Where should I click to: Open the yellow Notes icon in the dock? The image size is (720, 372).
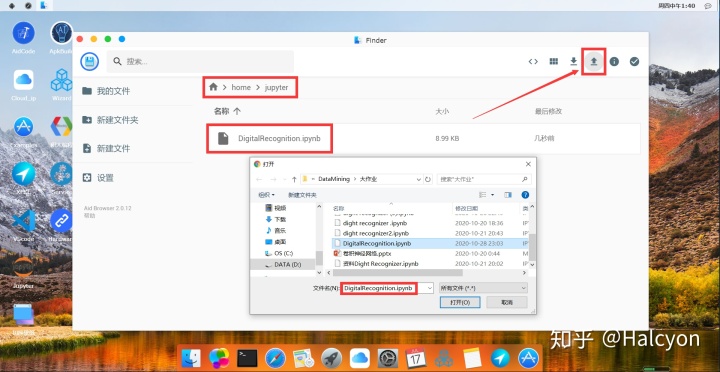coord(472,358)
